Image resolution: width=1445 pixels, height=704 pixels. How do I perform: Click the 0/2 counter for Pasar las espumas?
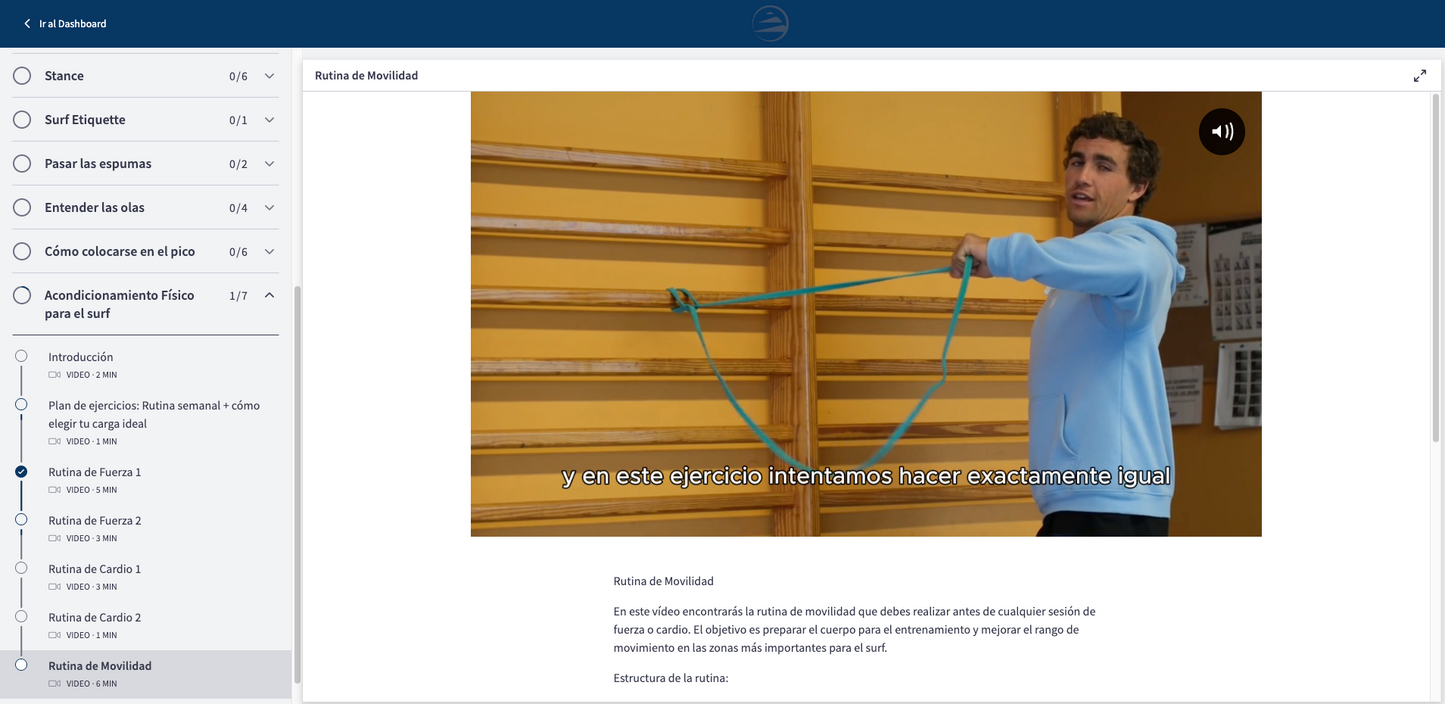238,165
